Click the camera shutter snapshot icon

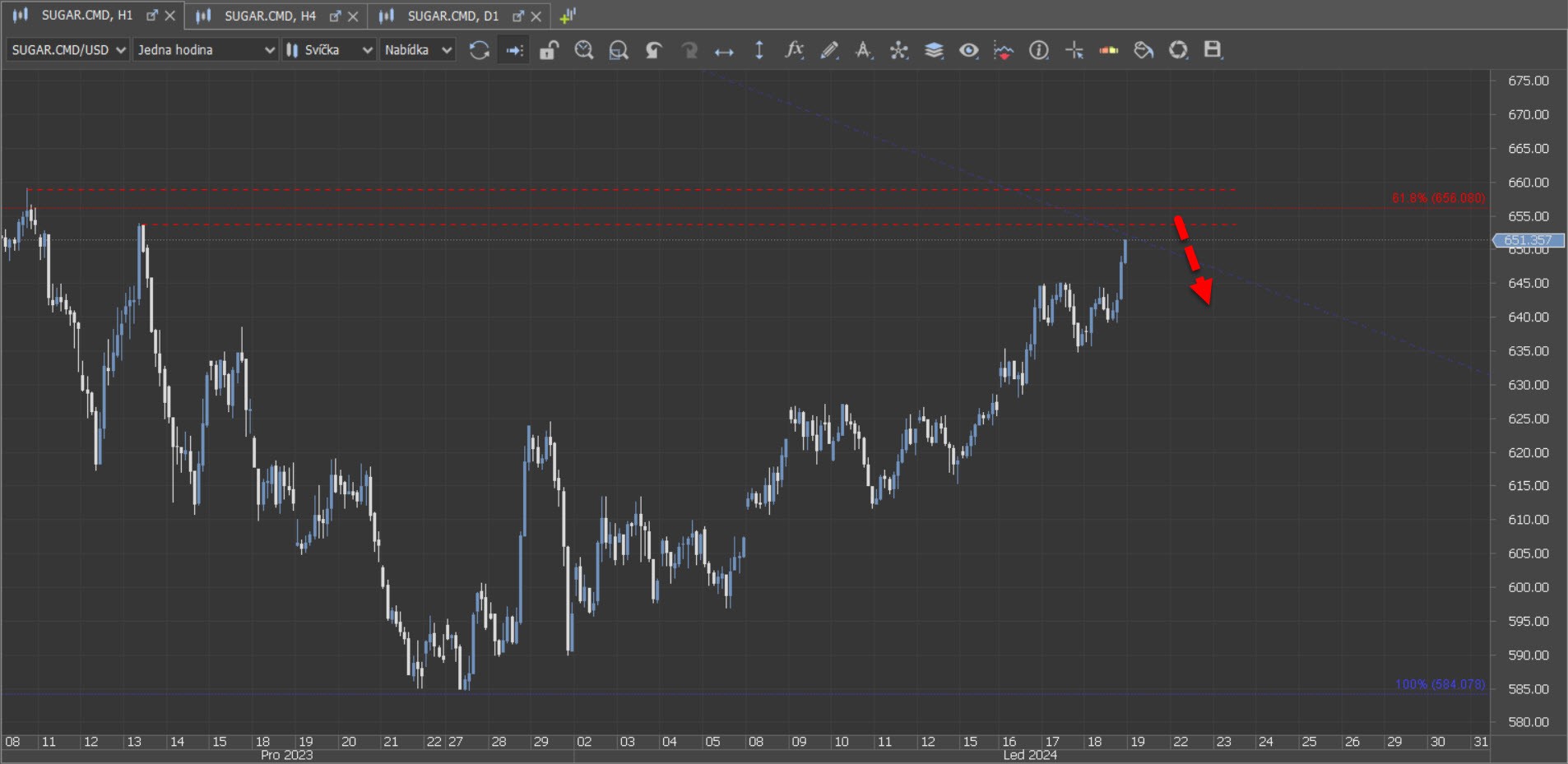pos(1179,50)
